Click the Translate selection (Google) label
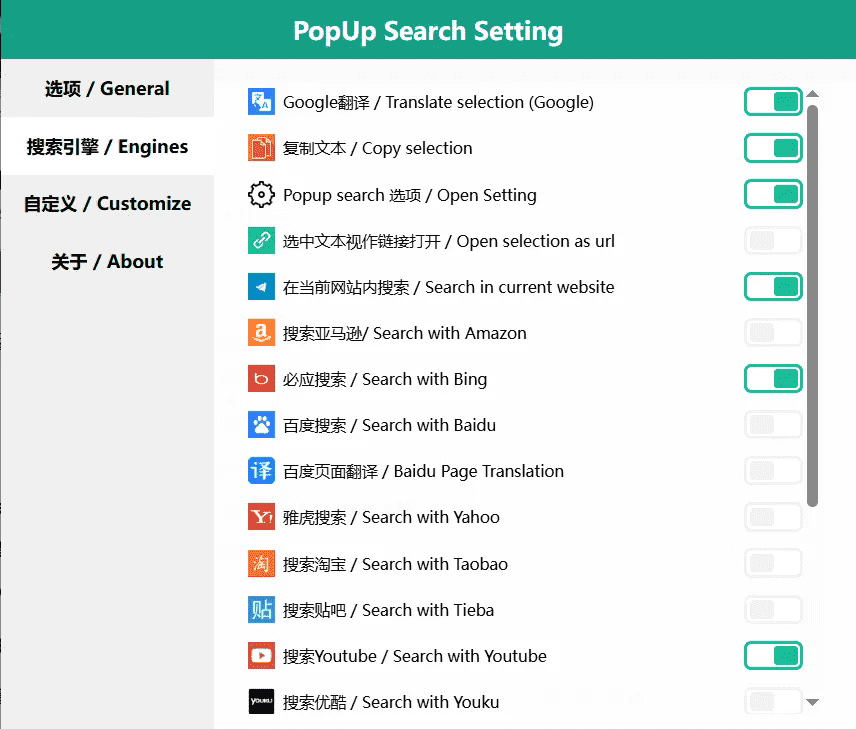The height and width of the screenshot is (729, 856). 438,102
